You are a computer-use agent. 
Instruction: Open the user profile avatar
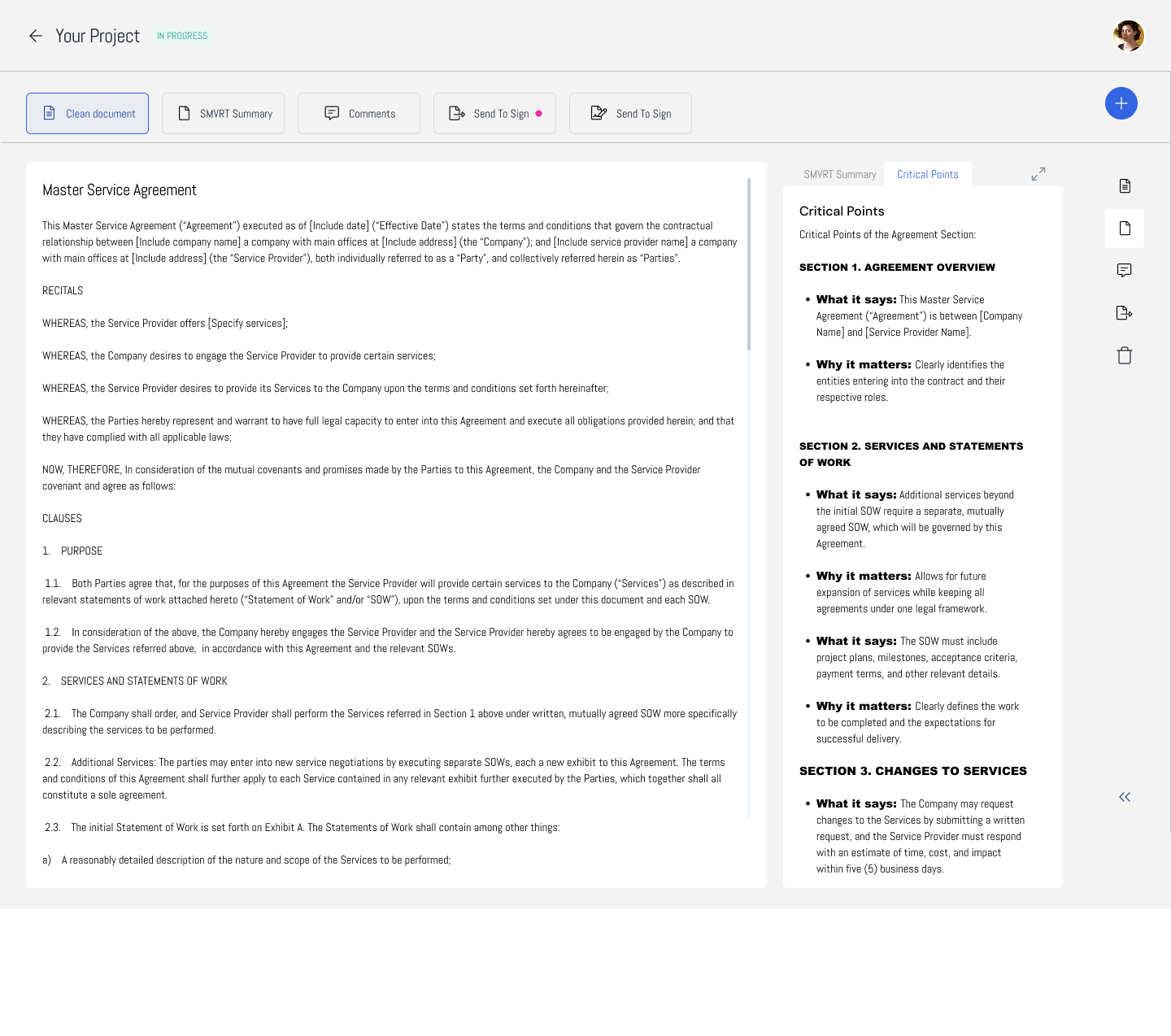click(1128, 36)
